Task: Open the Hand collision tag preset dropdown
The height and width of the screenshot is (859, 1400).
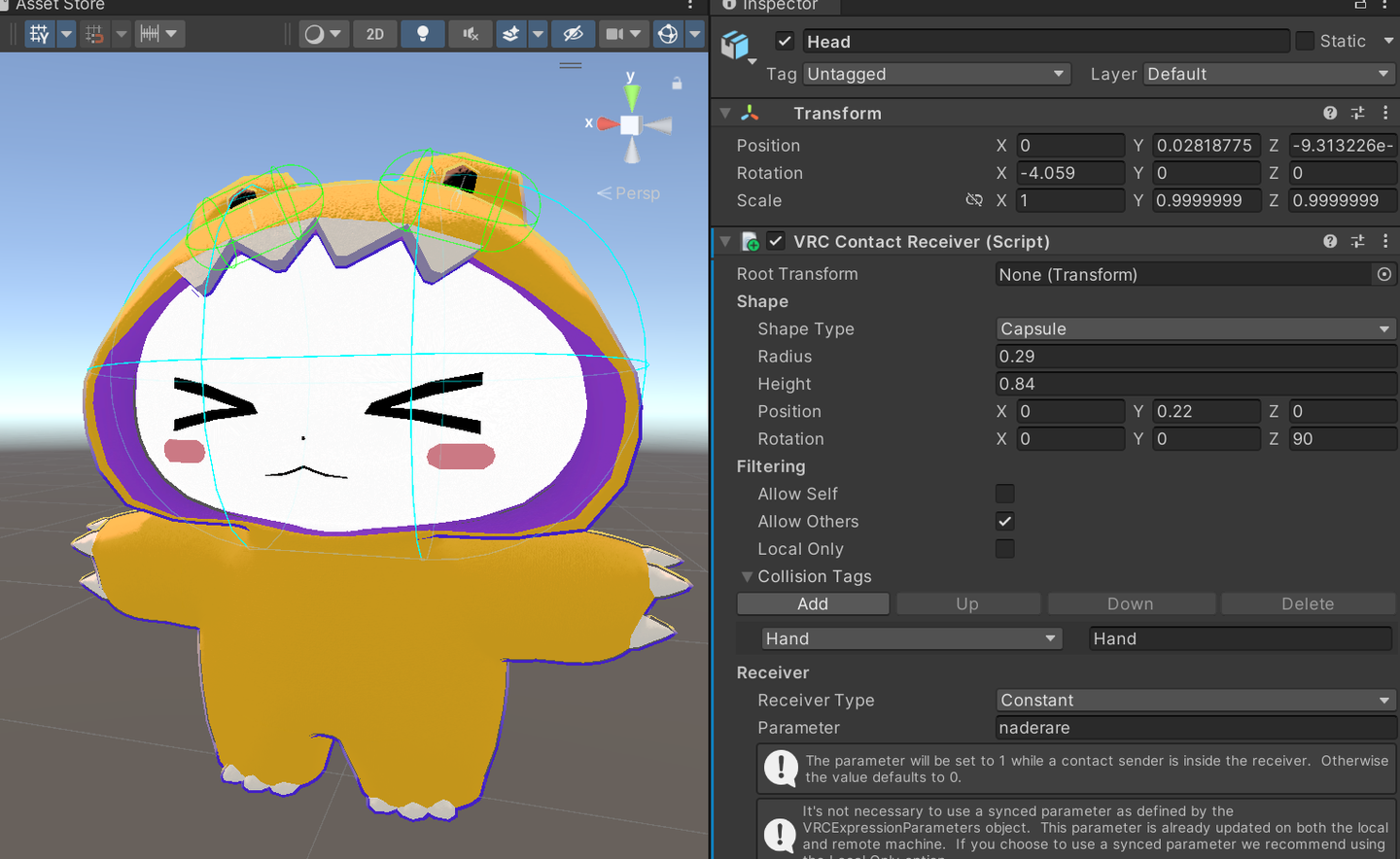Action: point(912,638)
